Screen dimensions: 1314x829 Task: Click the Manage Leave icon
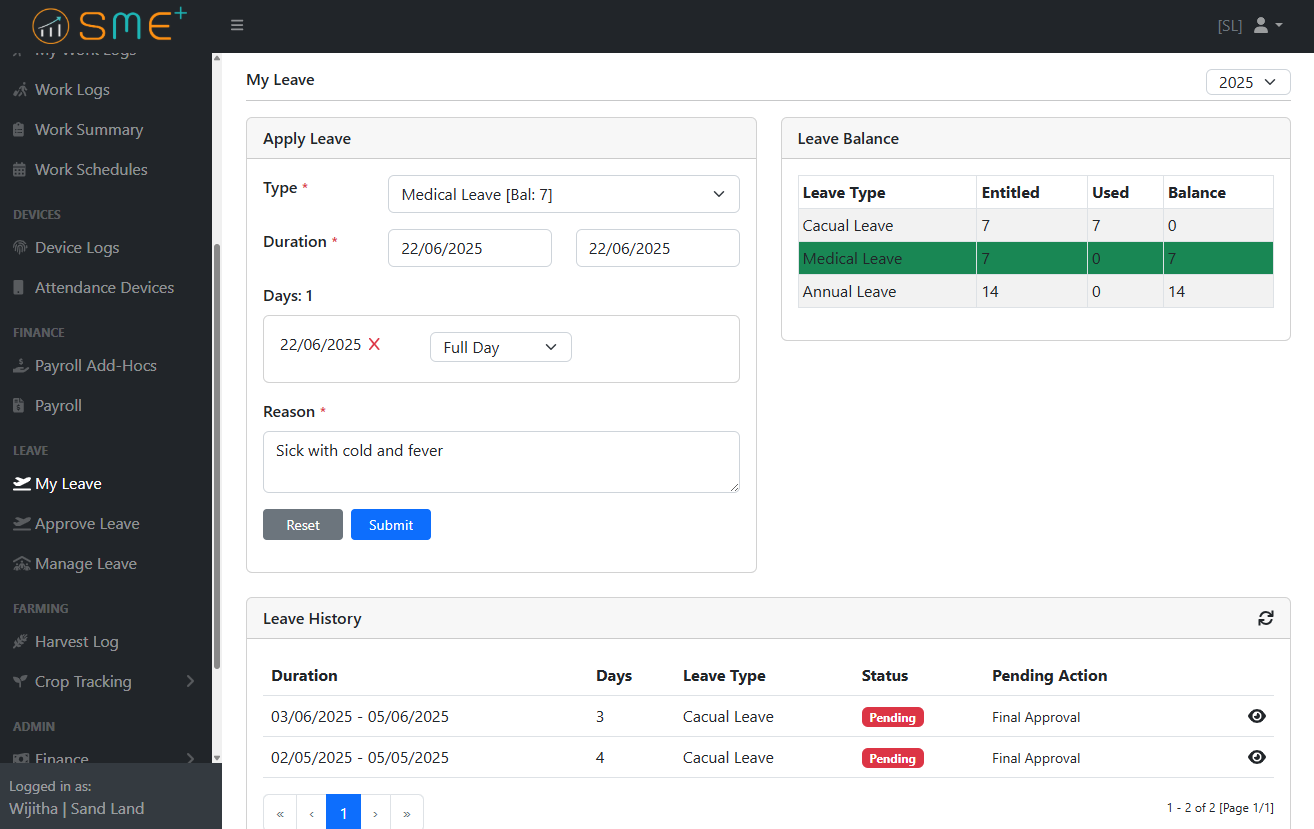pos(21,563)
